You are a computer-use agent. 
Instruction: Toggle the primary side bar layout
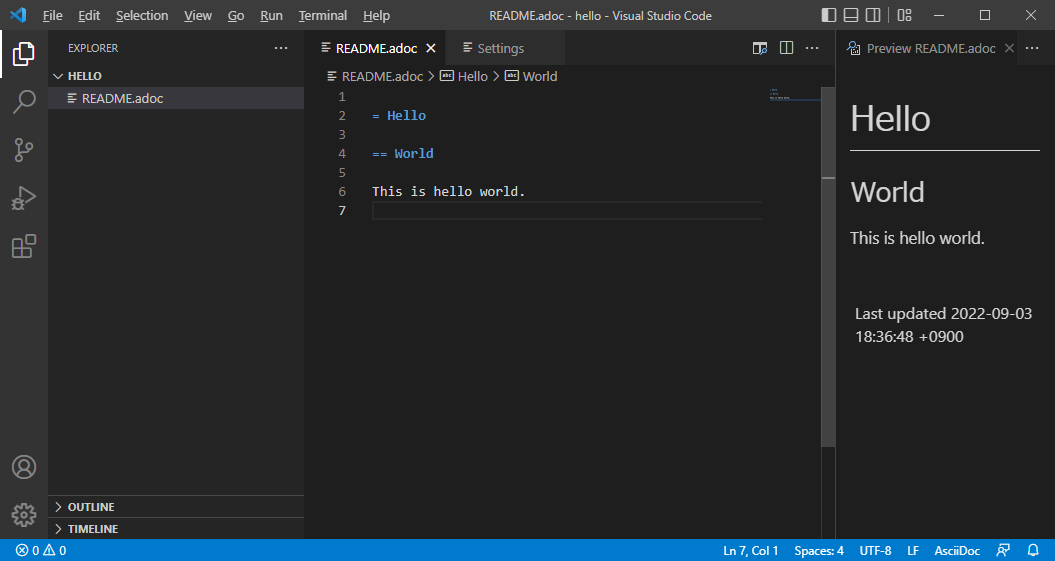[x=829, y=15]
